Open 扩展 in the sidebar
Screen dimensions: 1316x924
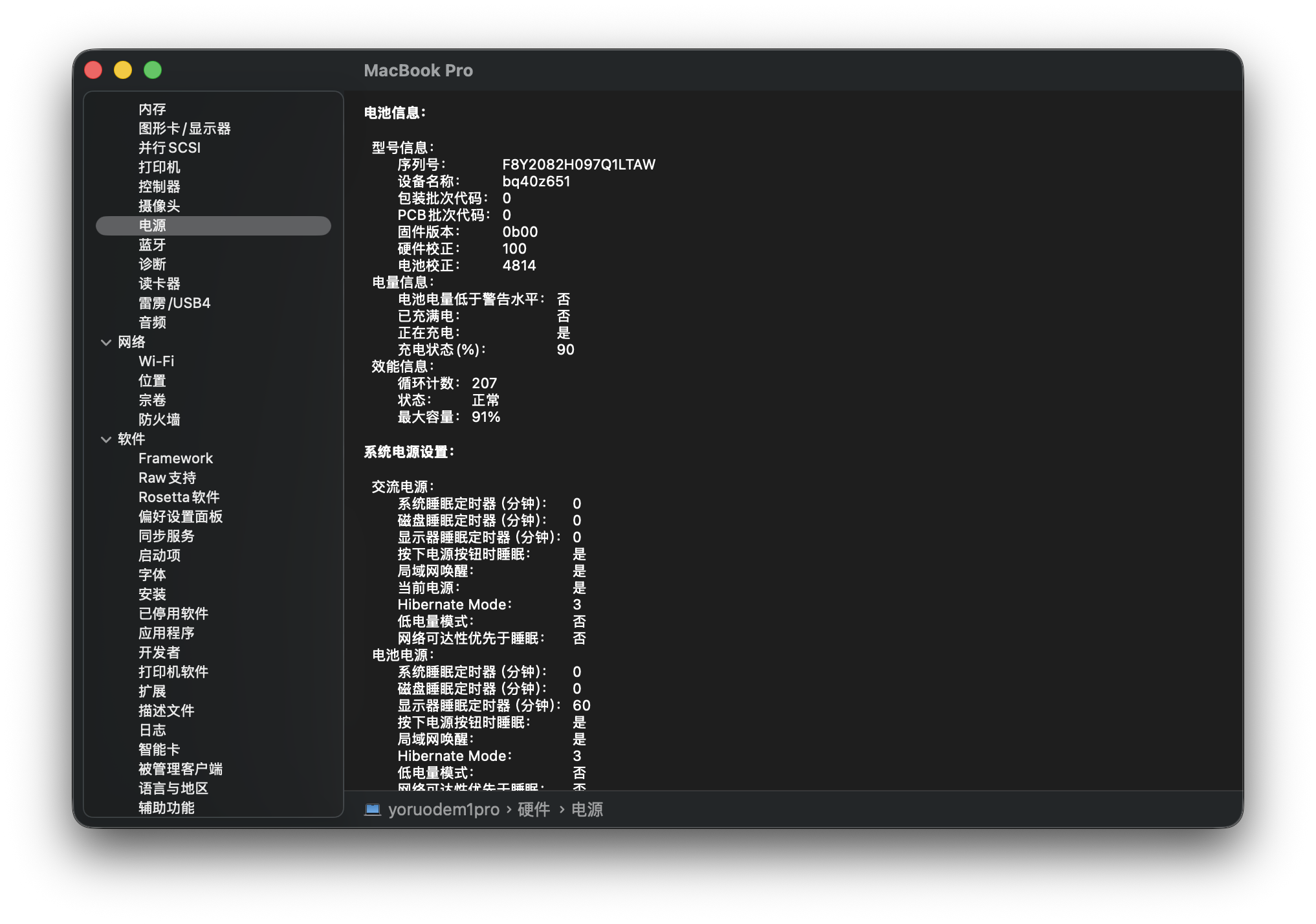(x=152, y=692)
